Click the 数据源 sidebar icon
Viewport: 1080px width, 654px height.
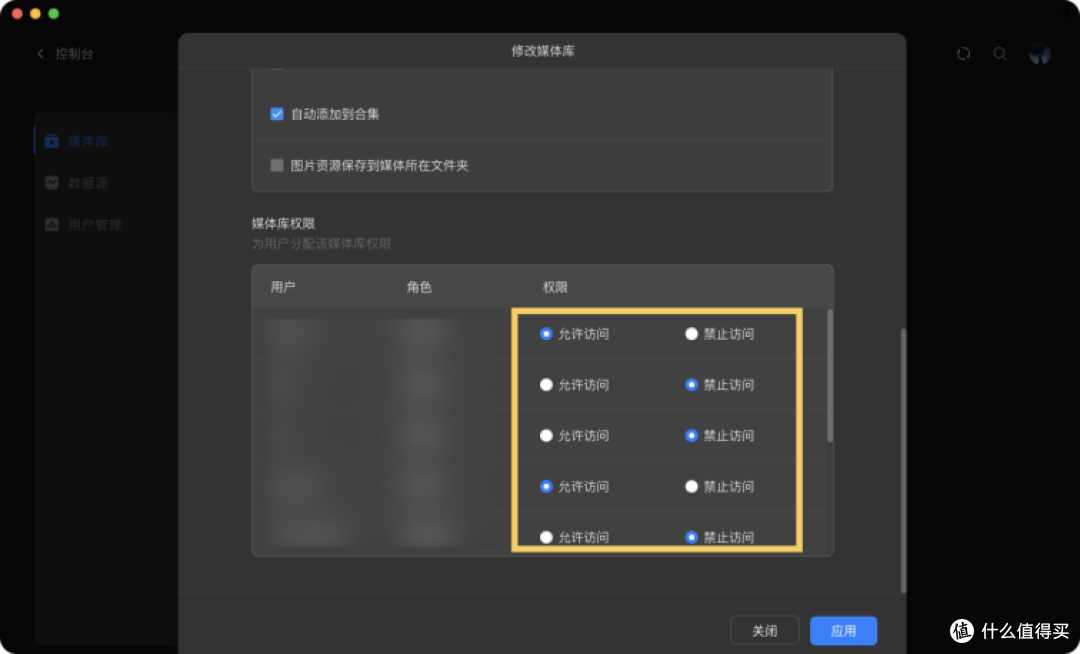pyautogui.click(x=52, y=182)
